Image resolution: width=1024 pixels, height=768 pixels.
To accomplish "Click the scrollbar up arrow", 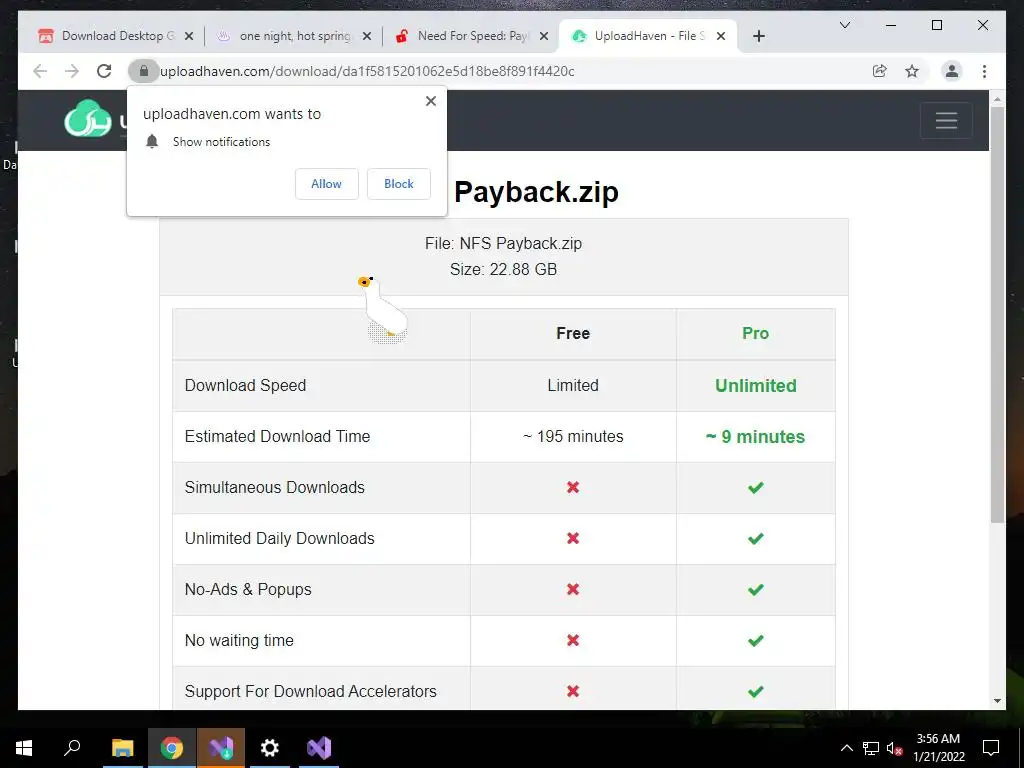I will coord(997,99).
